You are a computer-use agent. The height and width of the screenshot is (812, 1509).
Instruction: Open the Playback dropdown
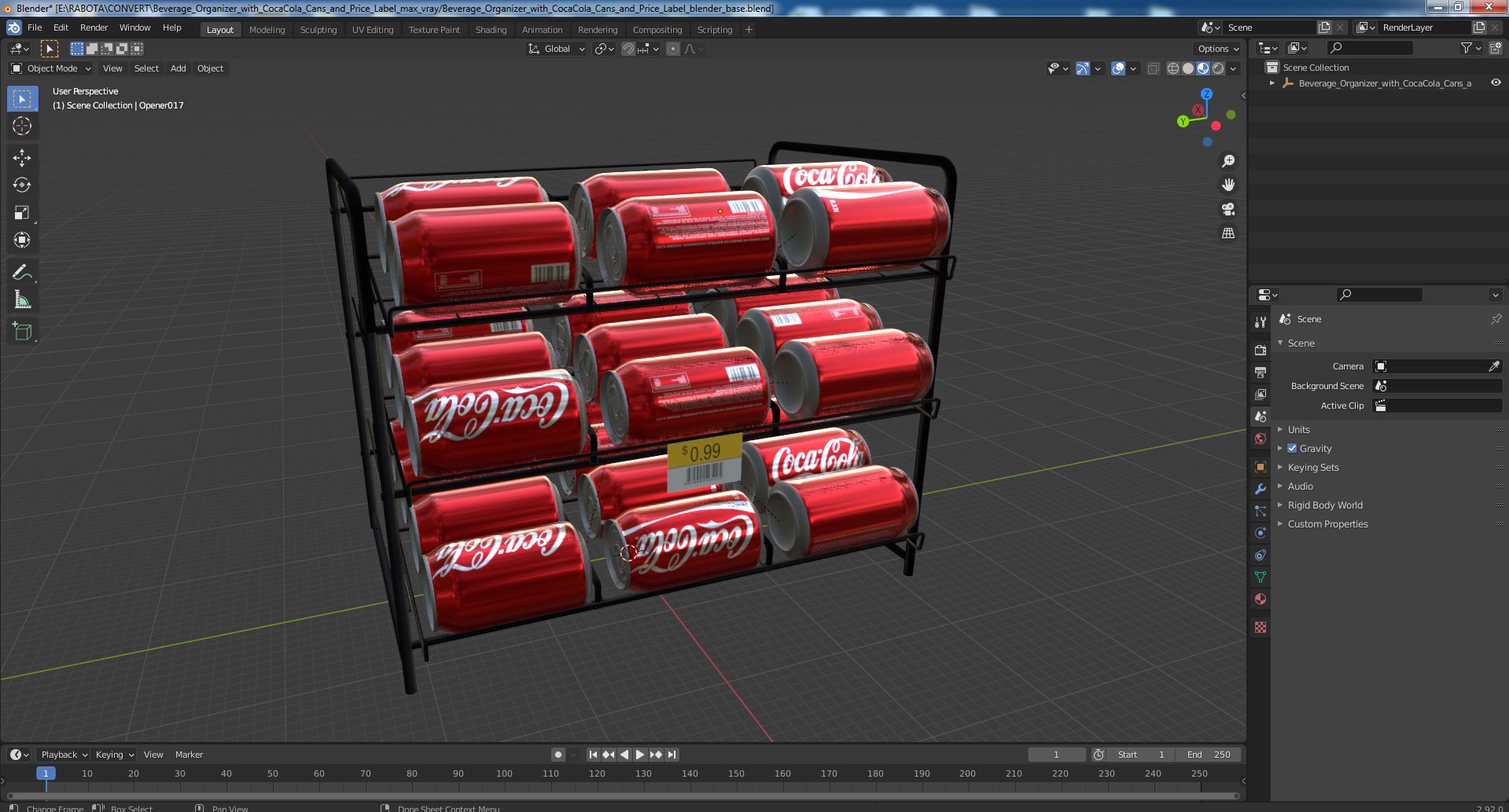point(63,755)
